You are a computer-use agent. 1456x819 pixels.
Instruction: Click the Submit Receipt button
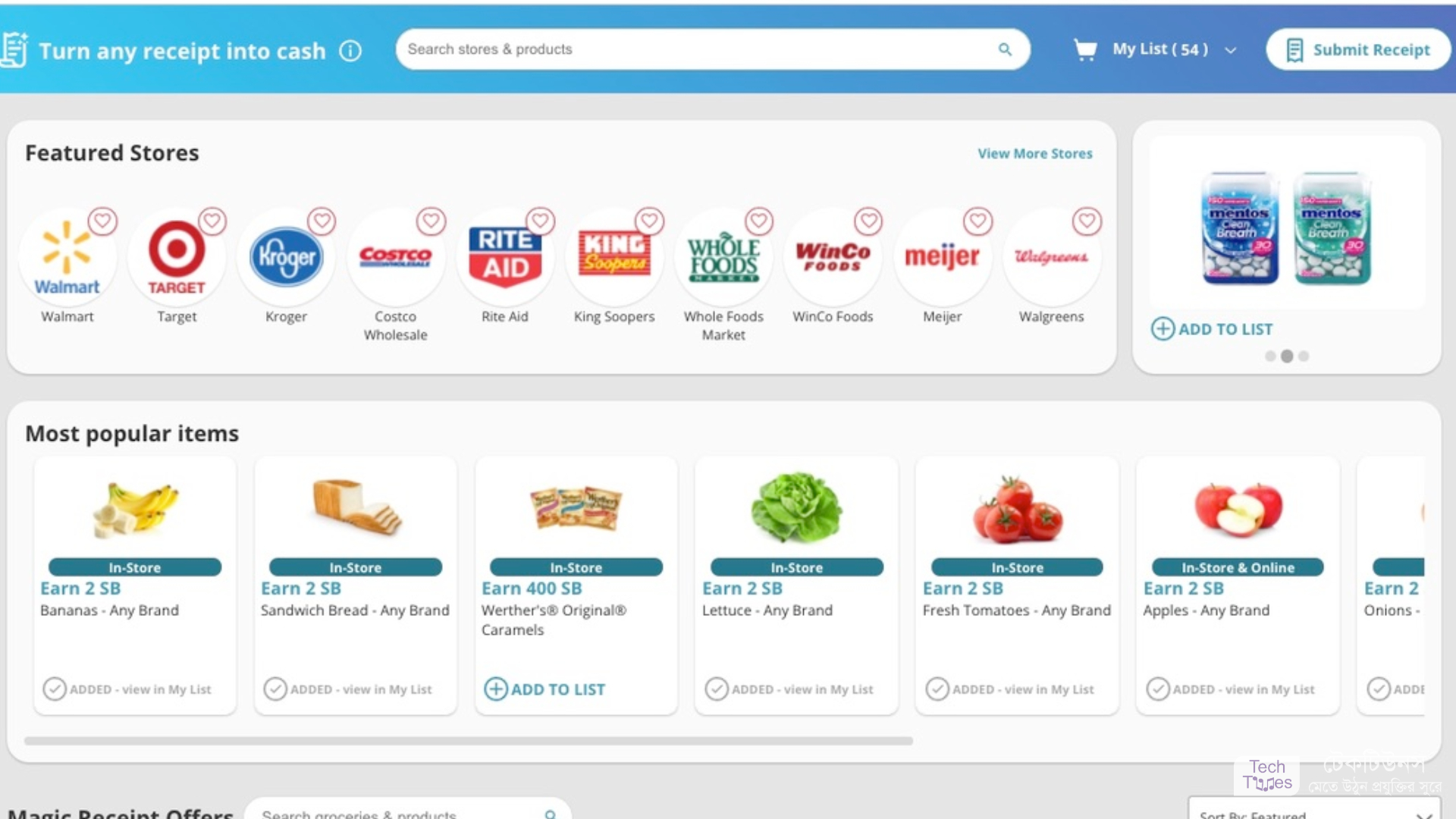[x=1358, y=50]
